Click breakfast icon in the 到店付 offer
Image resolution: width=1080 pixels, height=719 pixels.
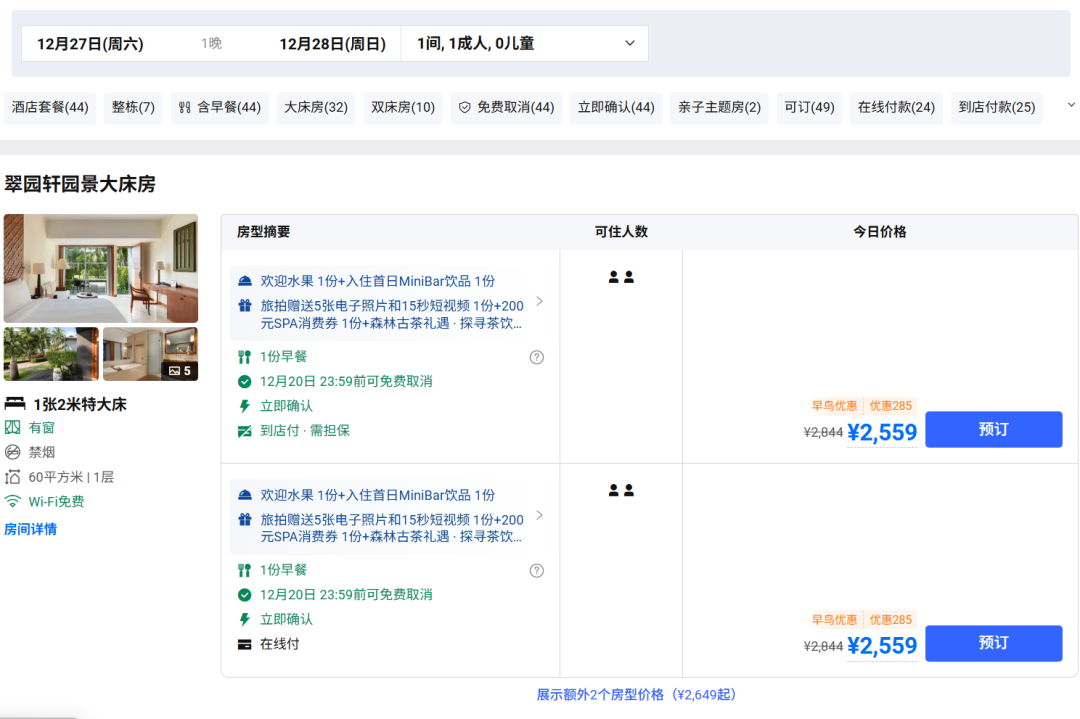point(245,357)
